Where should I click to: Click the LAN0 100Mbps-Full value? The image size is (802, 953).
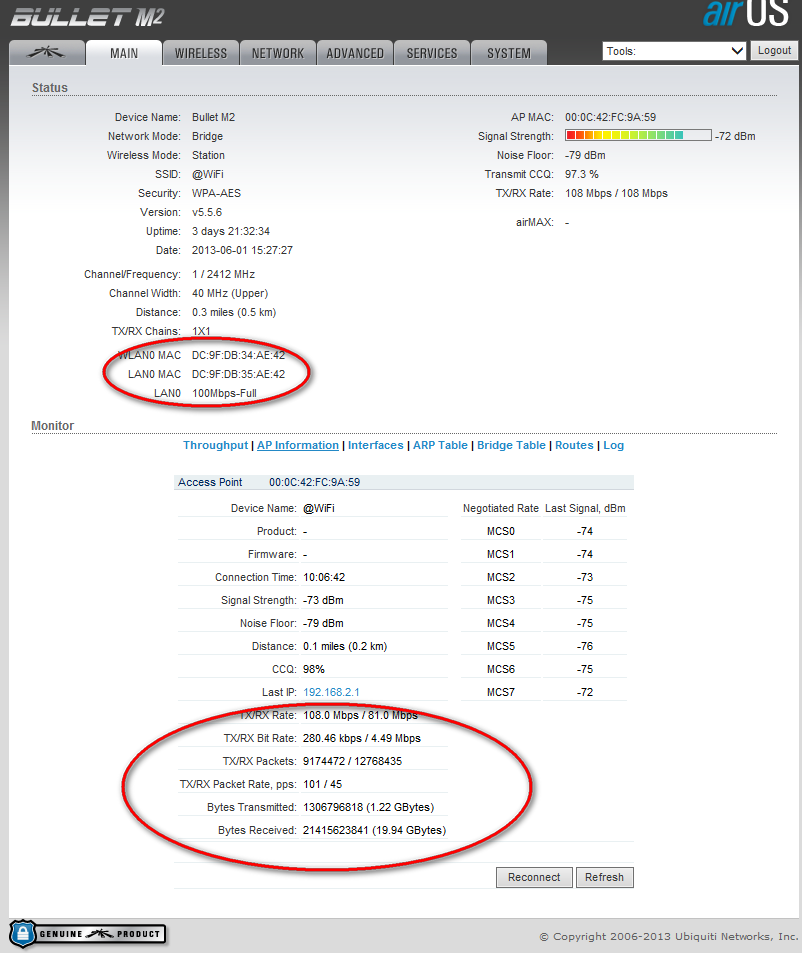click(224, 393)
